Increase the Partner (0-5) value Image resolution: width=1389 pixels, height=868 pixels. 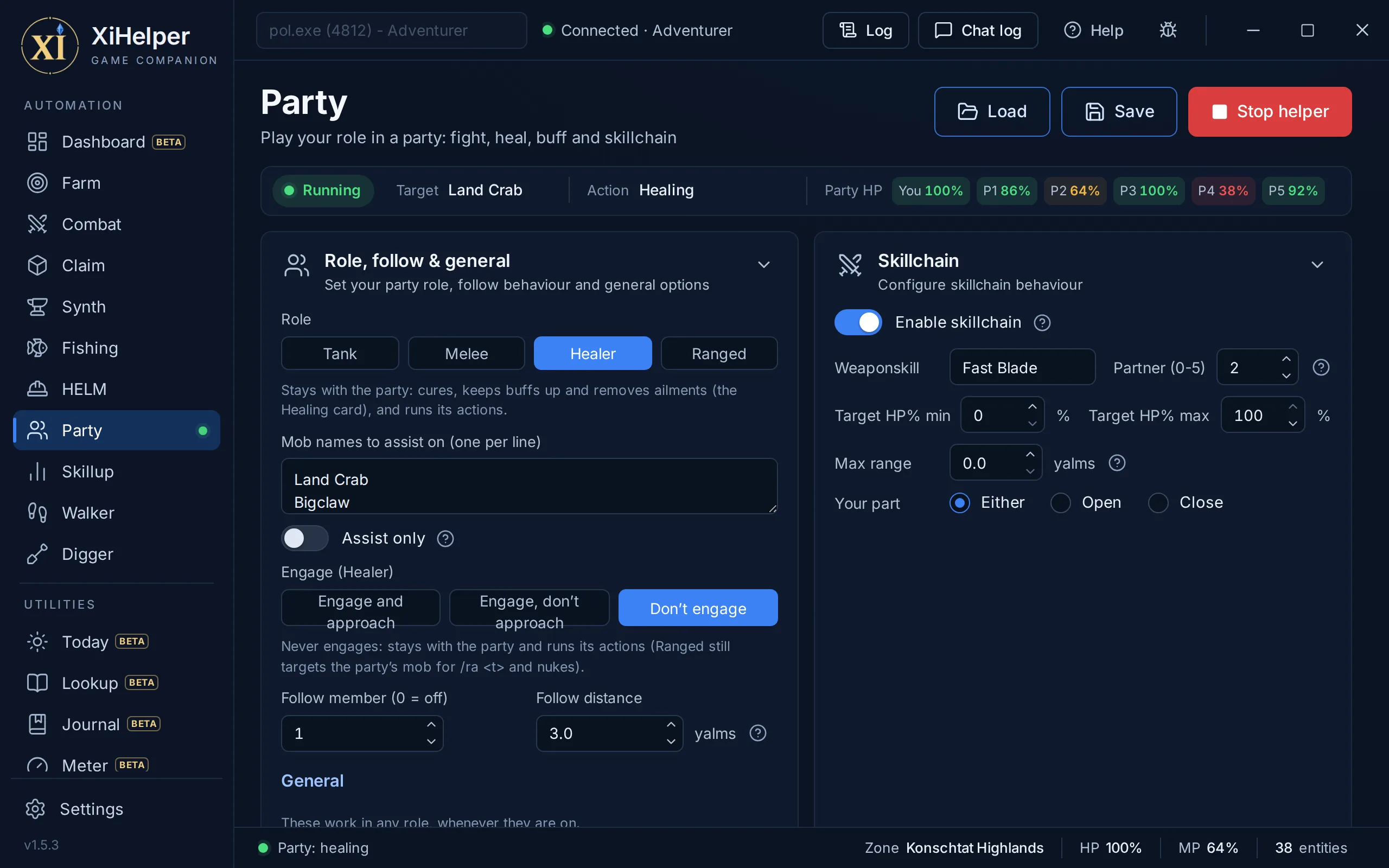1286,359
